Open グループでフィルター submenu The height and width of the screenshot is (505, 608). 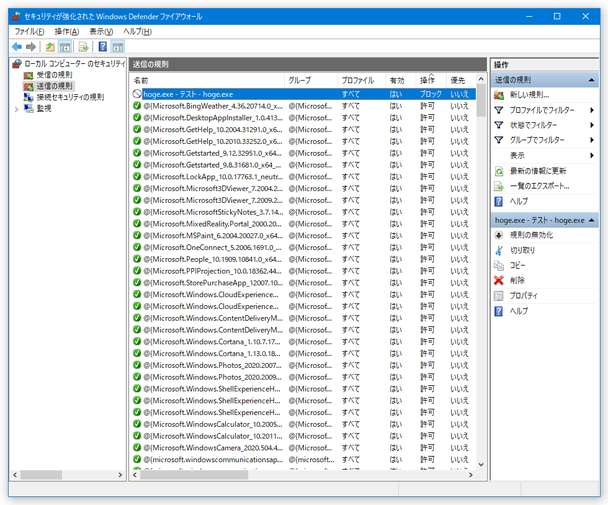tap(544, 140)
